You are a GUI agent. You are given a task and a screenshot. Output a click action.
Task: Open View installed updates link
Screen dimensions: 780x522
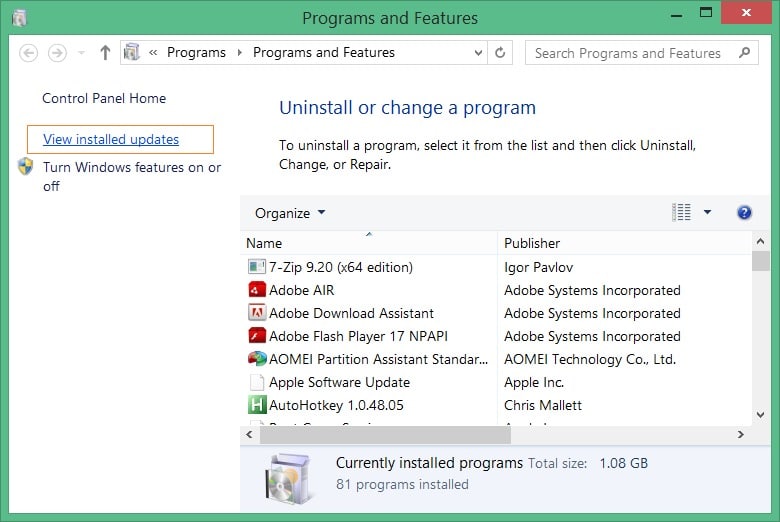pos(111,139)
